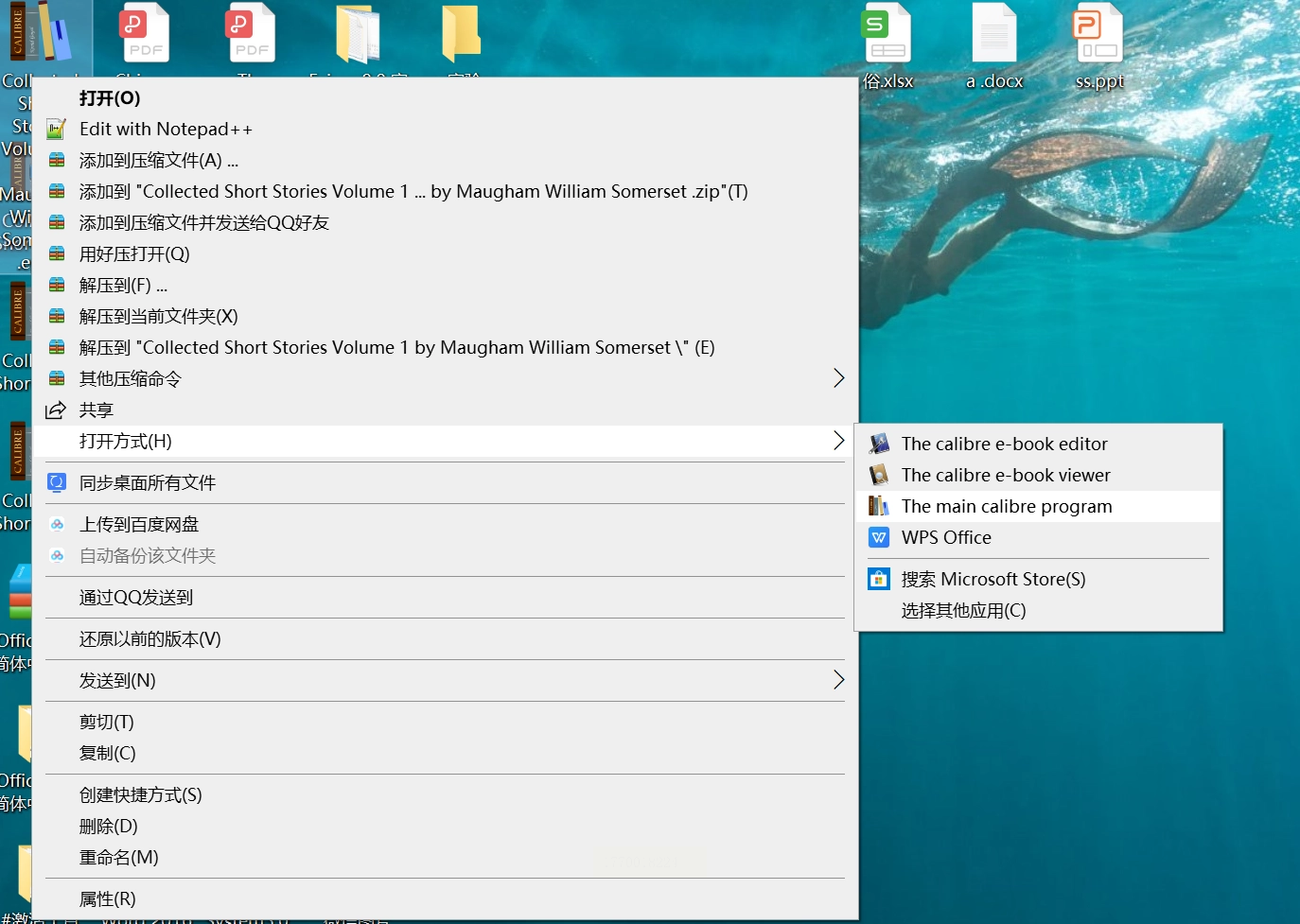The width and height of the screenshot is (1300, 924).
Task: Click the WPS Office icon in submenu
Action: point(879,537)
